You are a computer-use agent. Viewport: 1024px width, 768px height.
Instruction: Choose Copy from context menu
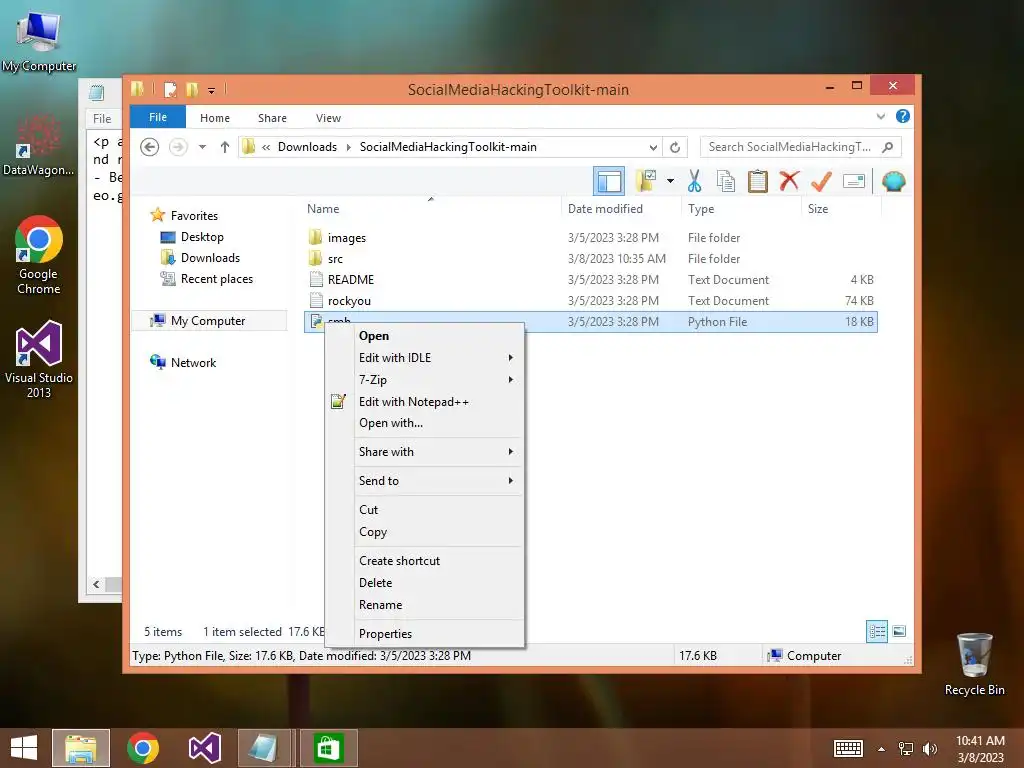coord(424,532)
